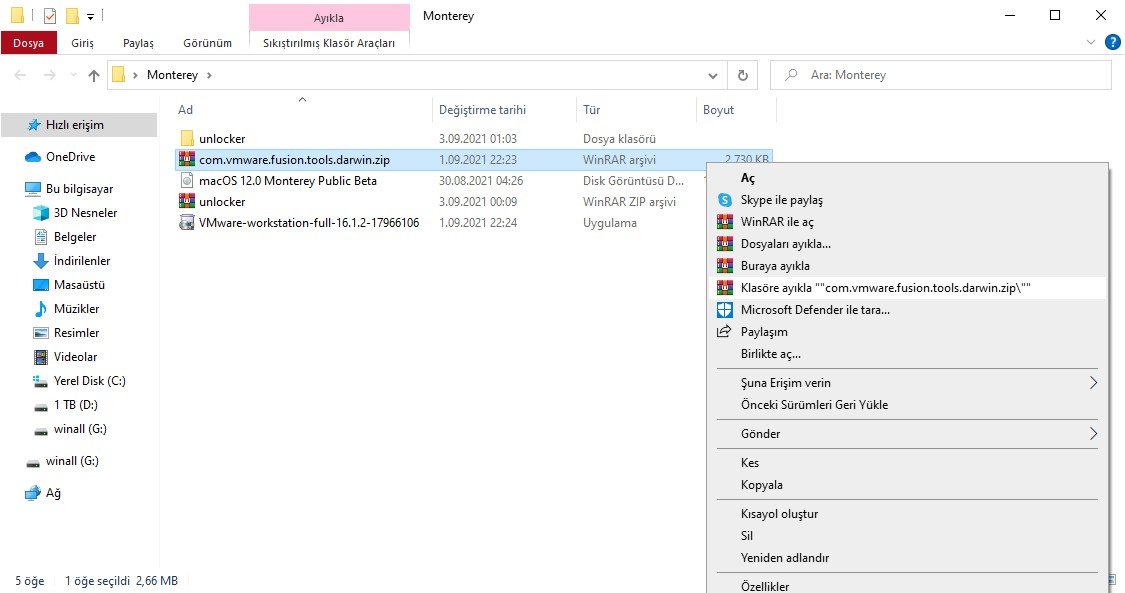Click the macOS 12.0 Monterey disk image icon

pyautogui.click(x=187, y=181)
